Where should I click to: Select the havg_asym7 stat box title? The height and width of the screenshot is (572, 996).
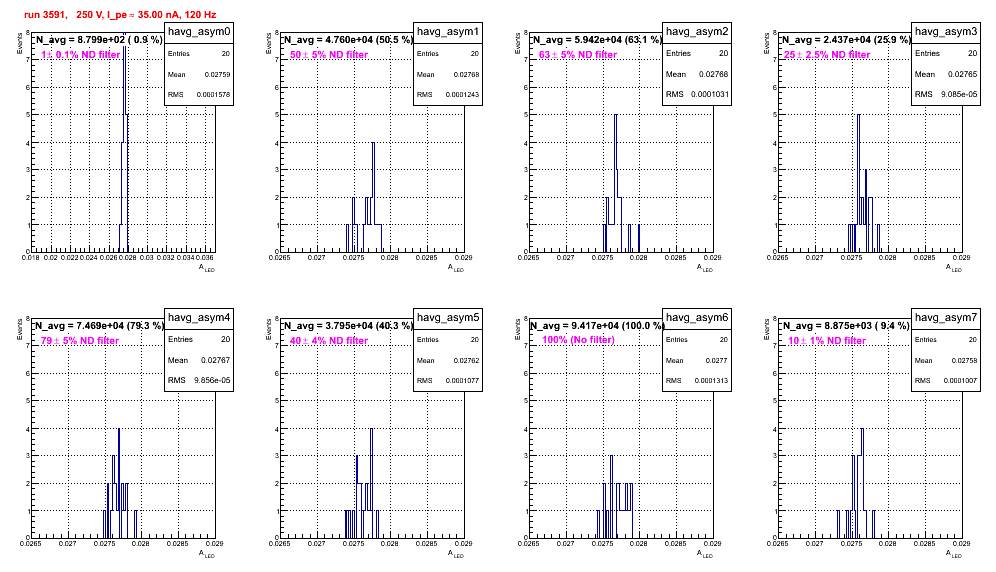coord(946,317)
